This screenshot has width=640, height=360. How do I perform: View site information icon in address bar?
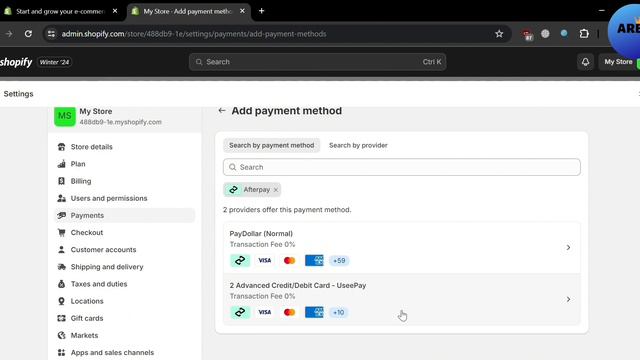pos(51,34)
